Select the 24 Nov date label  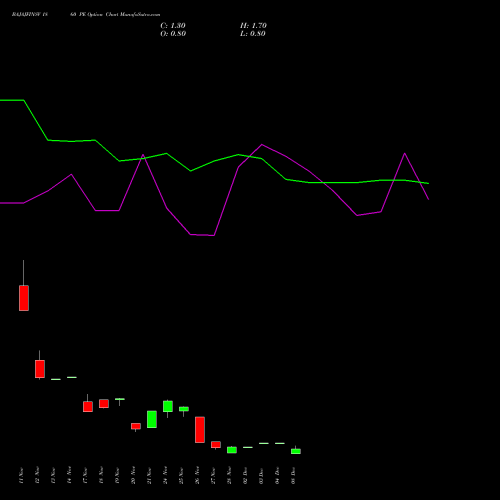click(165, 475)
